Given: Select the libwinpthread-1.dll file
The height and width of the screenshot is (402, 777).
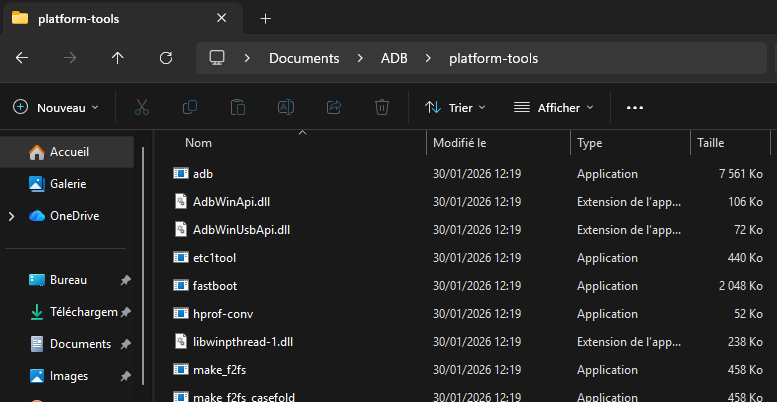Looking at the screenshot, I should 468,342.
